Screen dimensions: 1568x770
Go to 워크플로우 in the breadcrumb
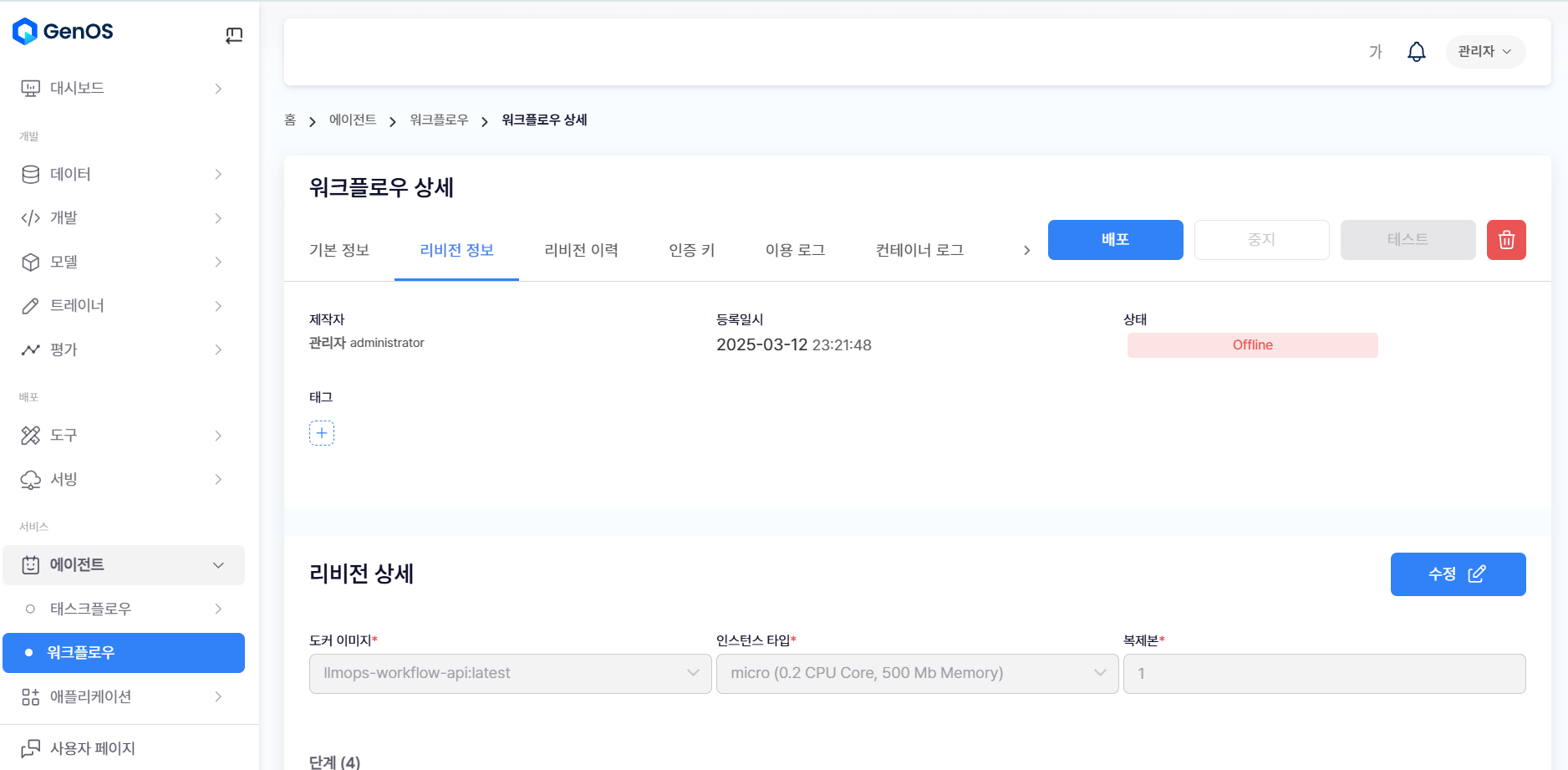(x=439, y=120)
